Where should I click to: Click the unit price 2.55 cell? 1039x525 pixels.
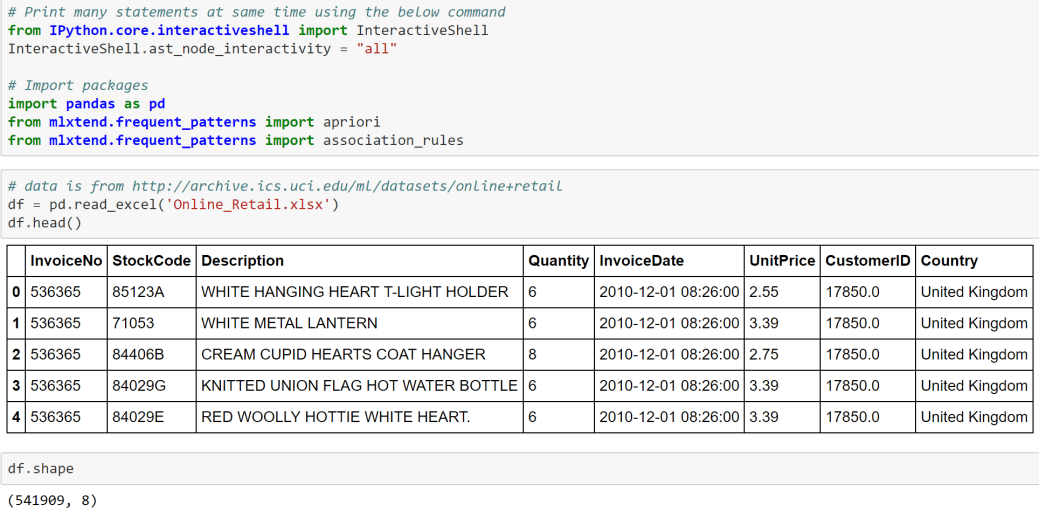coord(782,292)
